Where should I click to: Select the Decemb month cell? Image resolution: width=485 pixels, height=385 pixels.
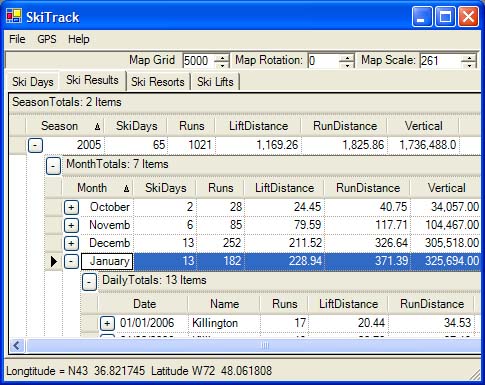(x=107, y=243)
